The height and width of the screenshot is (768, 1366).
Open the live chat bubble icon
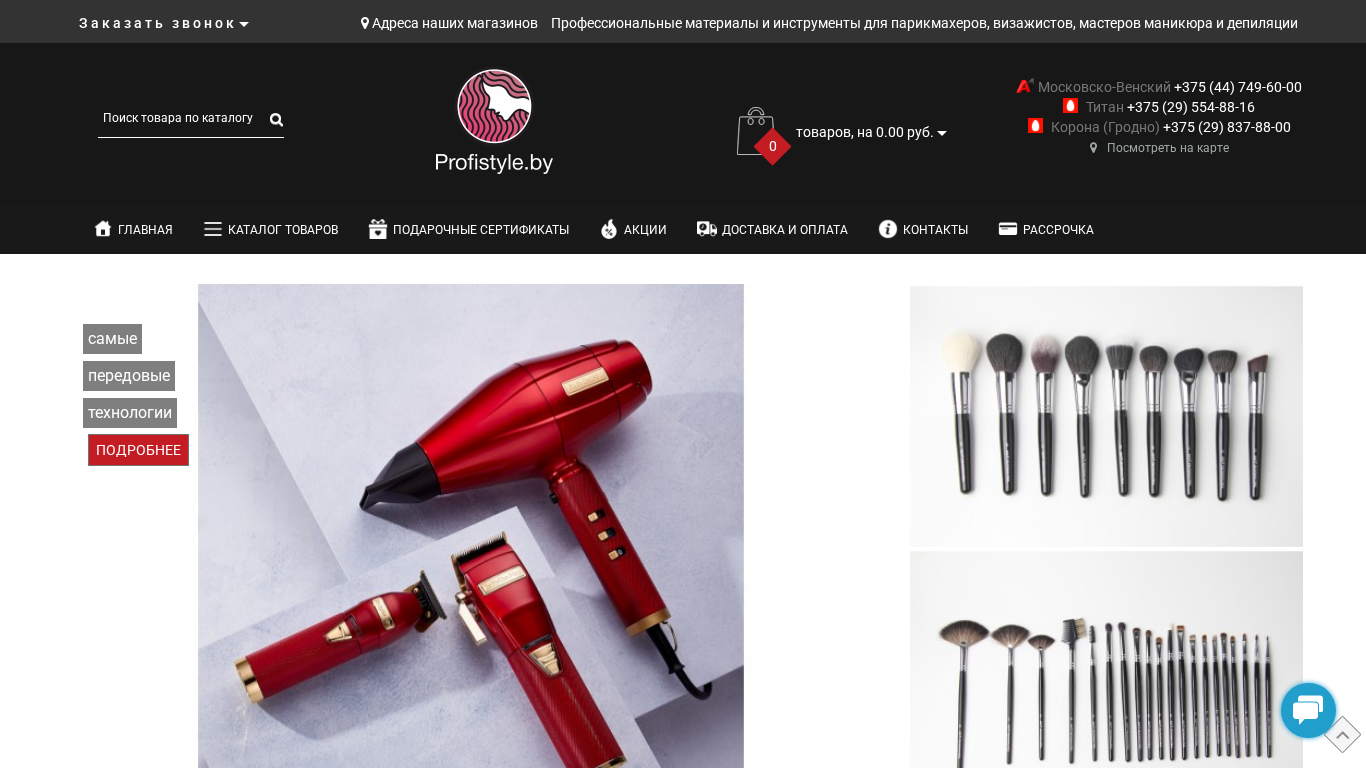click(1308, 711)
